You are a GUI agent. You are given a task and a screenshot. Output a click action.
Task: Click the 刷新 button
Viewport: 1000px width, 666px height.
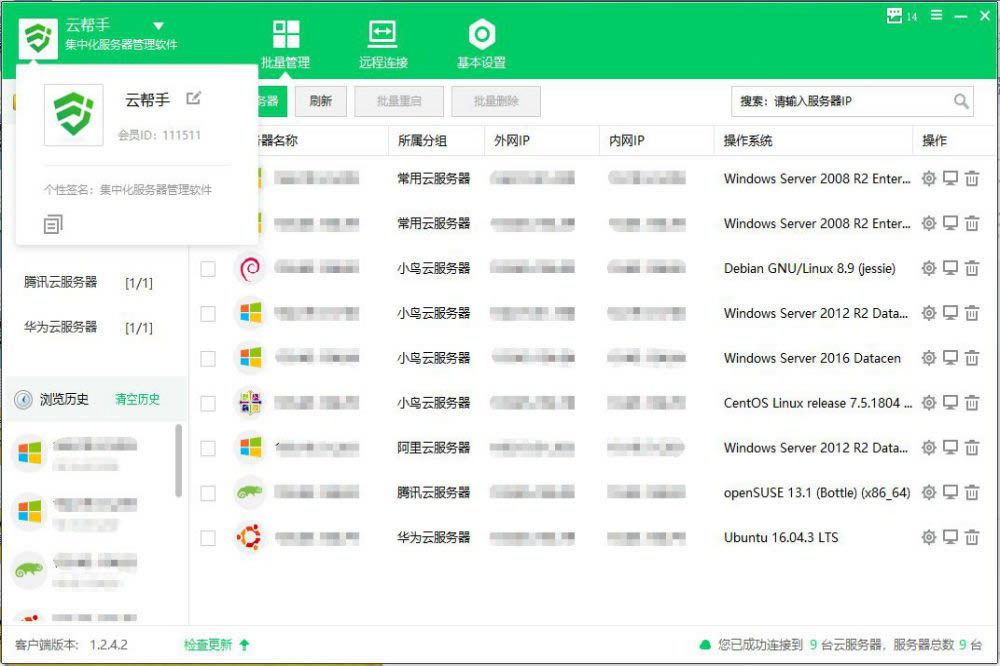click(320, 101)
